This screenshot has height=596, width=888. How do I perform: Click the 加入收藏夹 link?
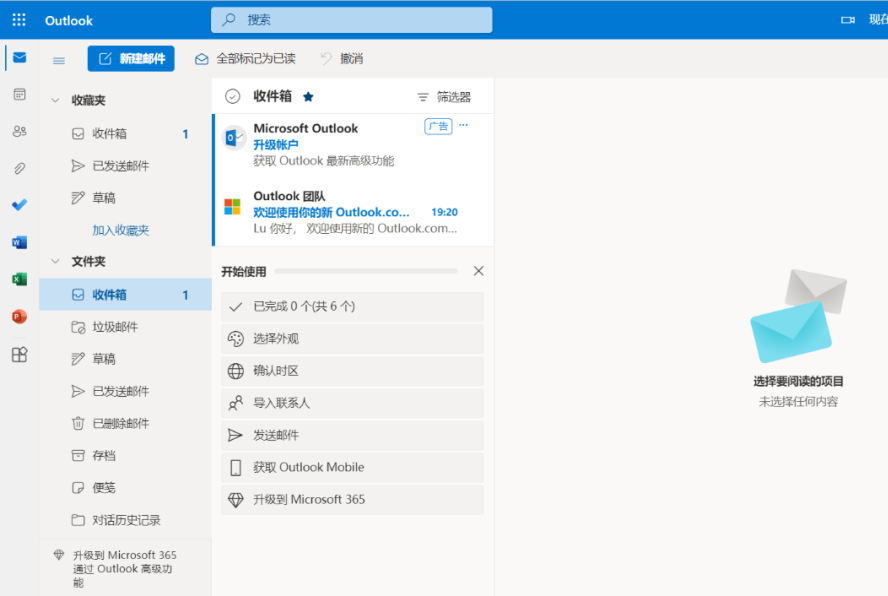coord(120,230)
